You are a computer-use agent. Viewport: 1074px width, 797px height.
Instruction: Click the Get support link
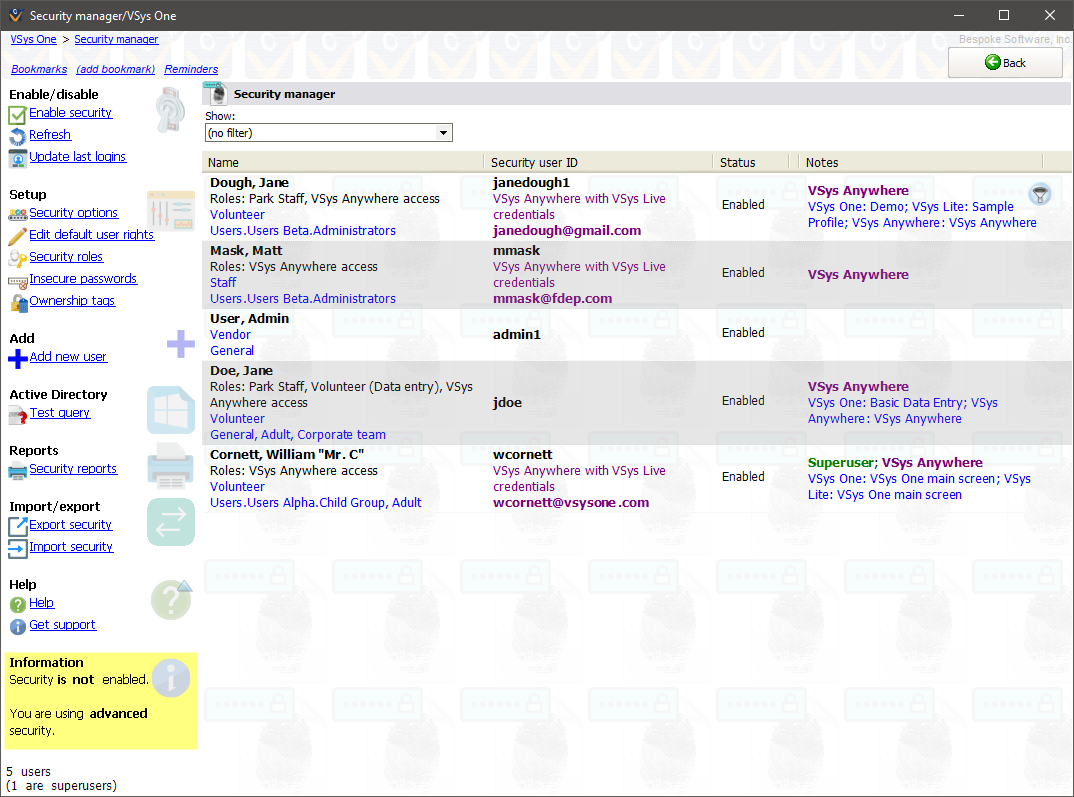click(x=62, y=625)
